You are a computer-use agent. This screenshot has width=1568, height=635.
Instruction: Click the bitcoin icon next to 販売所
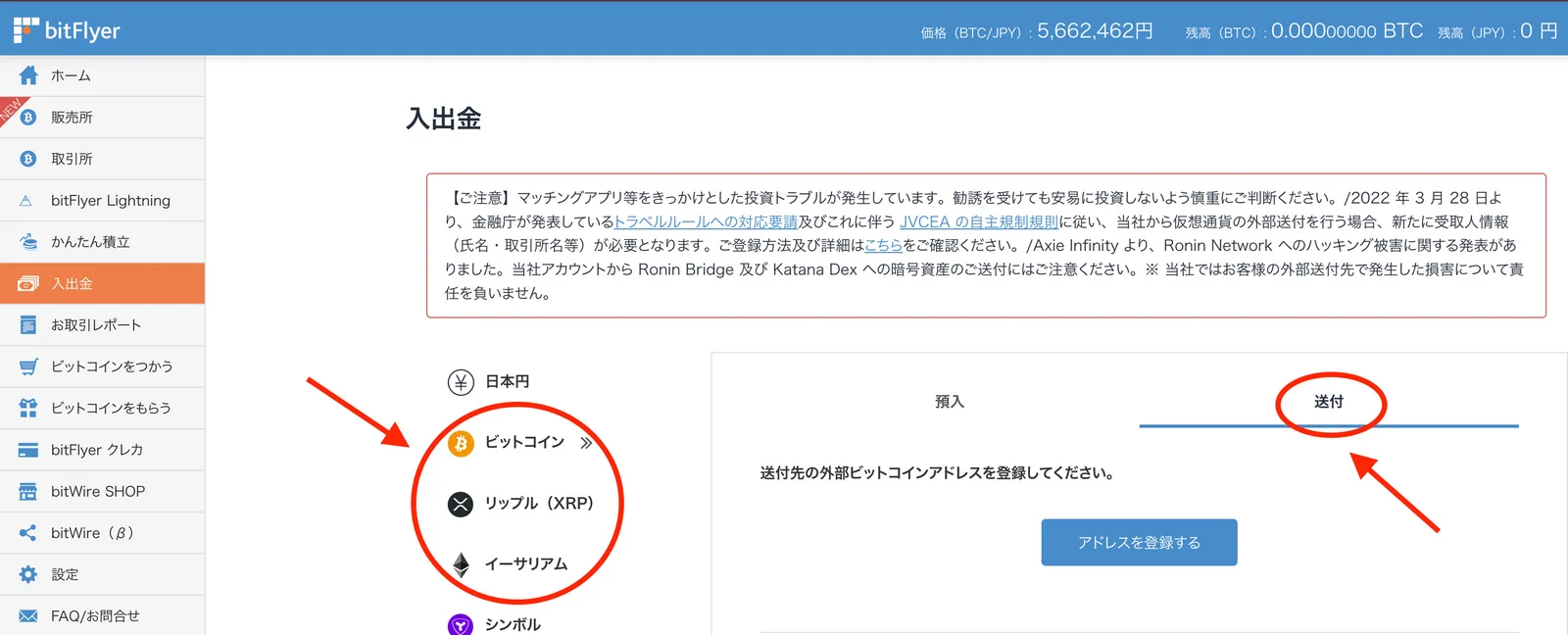click(28, 118)
